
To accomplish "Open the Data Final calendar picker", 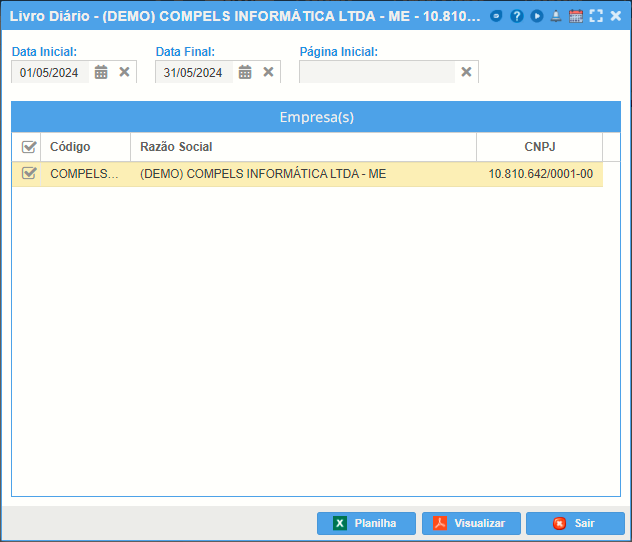I will (245, 72).
